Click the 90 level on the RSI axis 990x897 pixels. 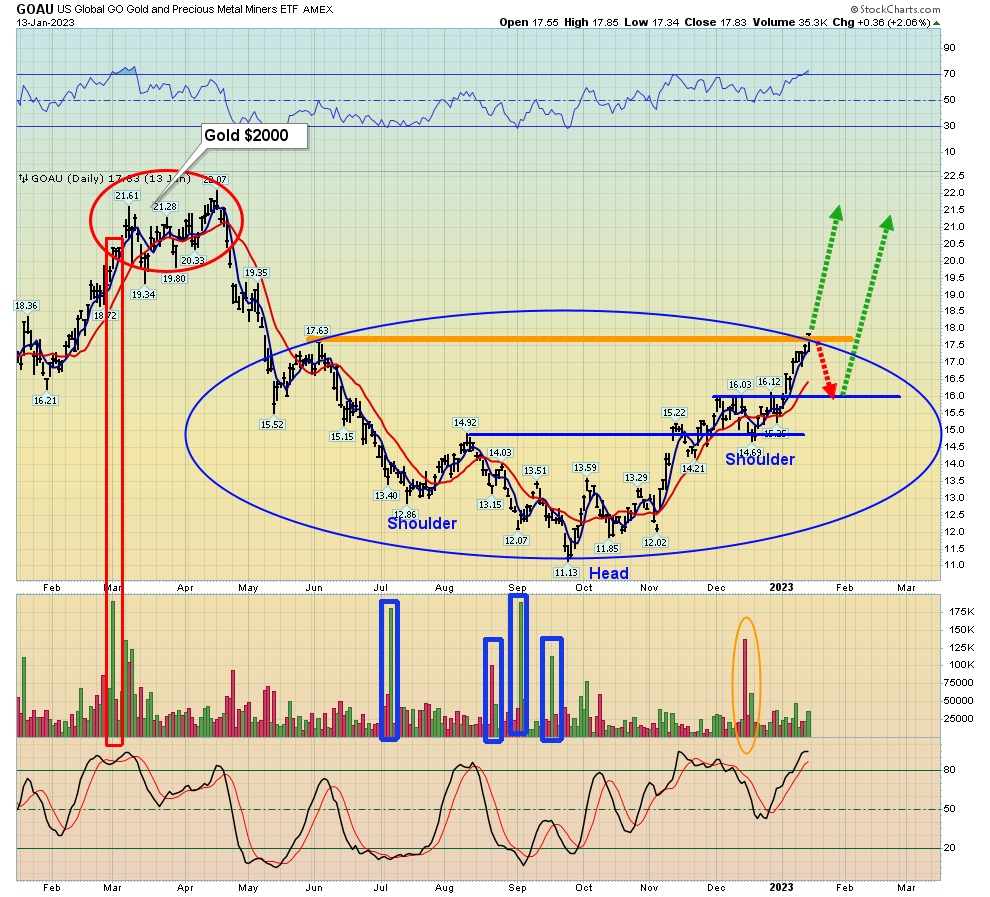click(950, 48)
